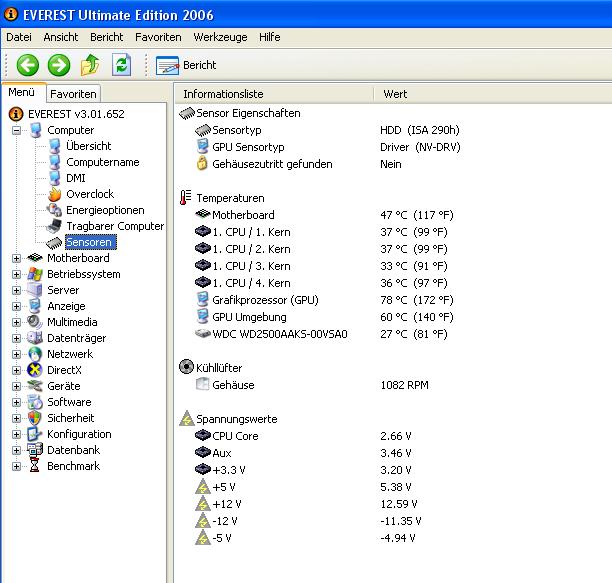Click the Temperaturen thermometer icon
This screenshot has height=583, width=612.
186,197
